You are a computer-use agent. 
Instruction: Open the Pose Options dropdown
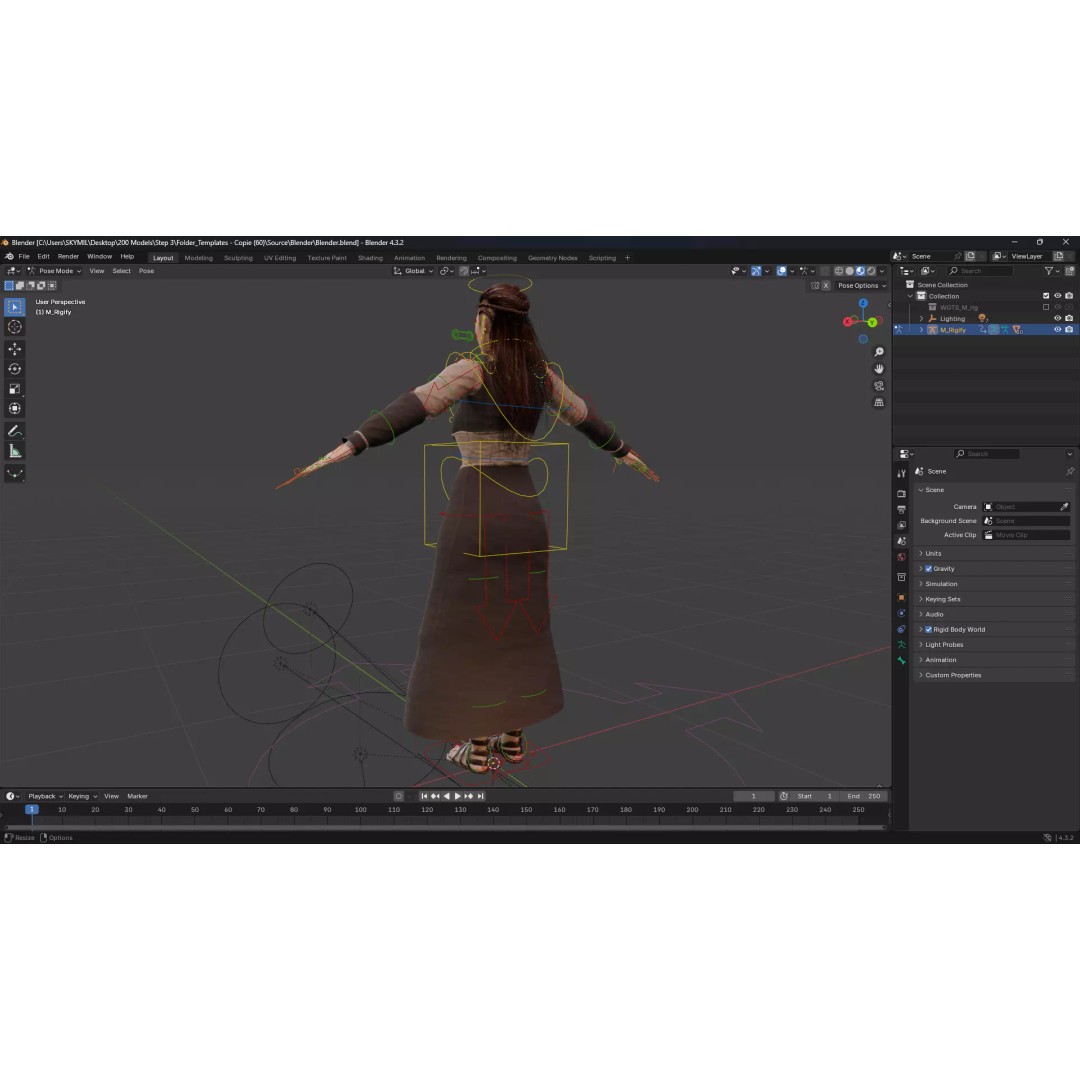[862, 286]
